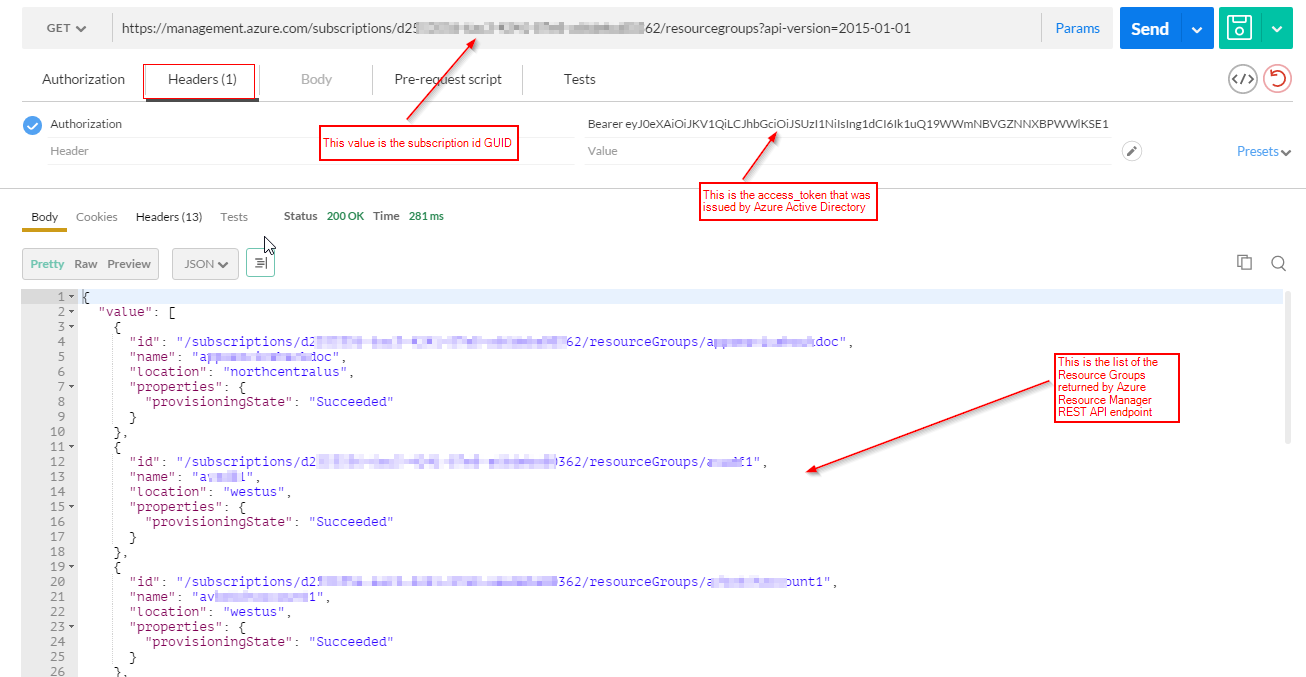
Task: Uncheck the Authorization header checkbox
Action: [32, 125]
